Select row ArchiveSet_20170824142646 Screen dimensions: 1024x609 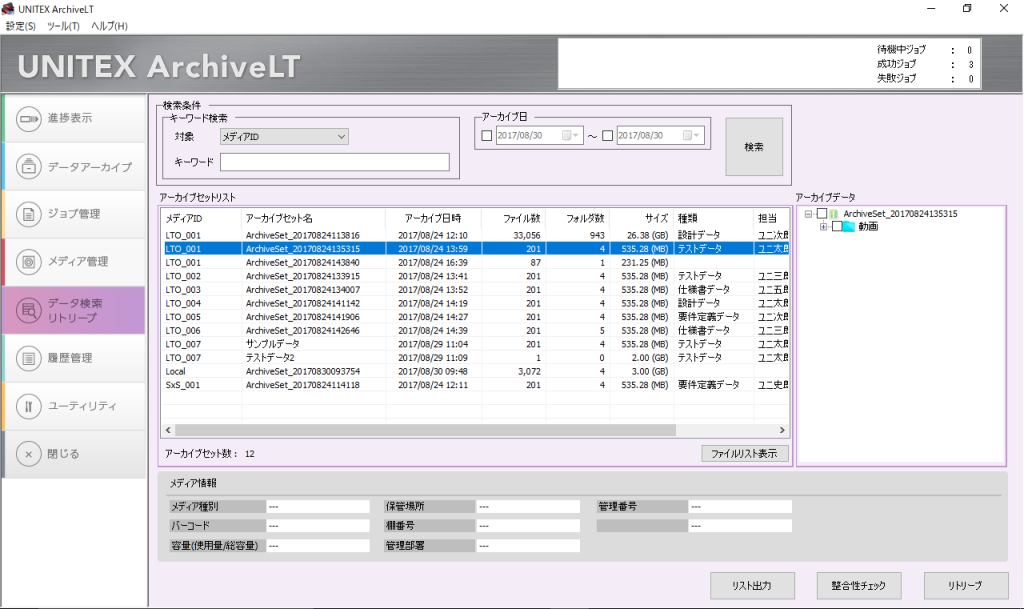[x=475, y=330]
